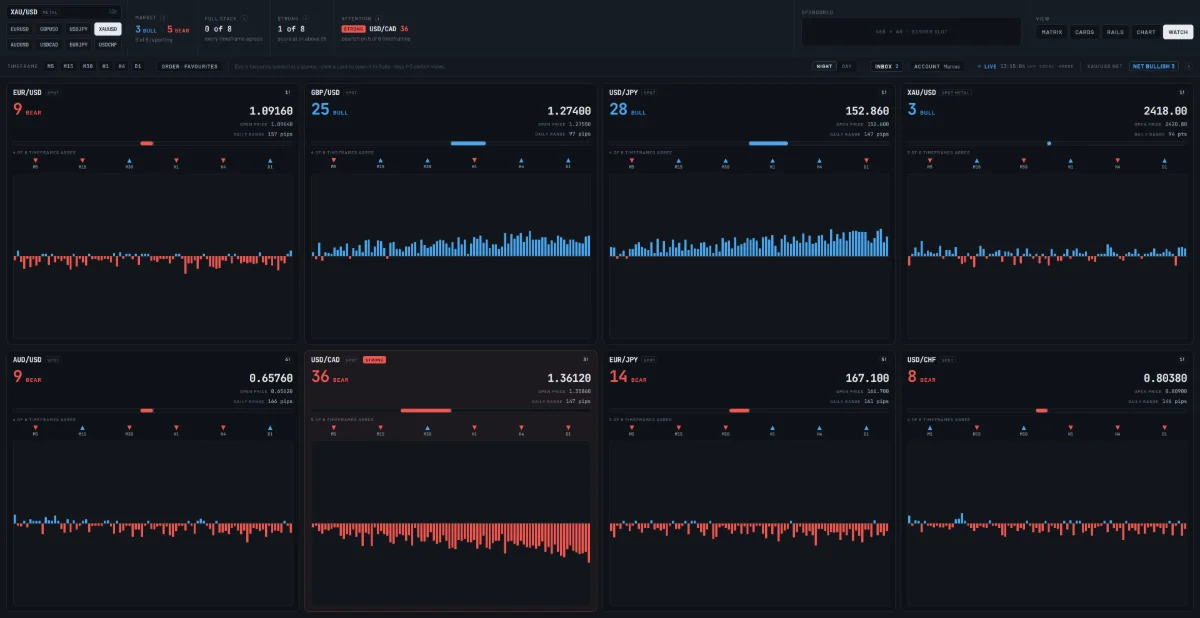Click the H1 up arrow on EUR/JPY card

click(x=772, y=427)
